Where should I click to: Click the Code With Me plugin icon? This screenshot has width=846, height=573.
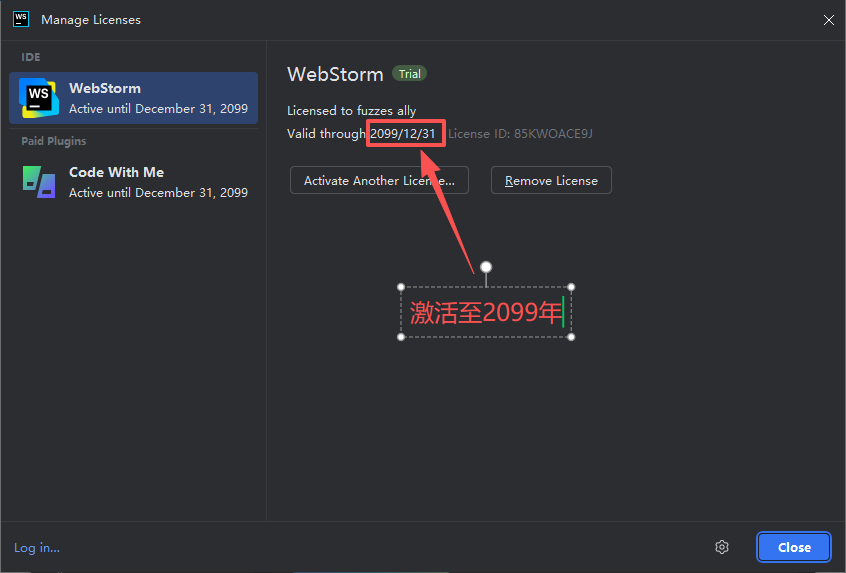tap(38, 182)
